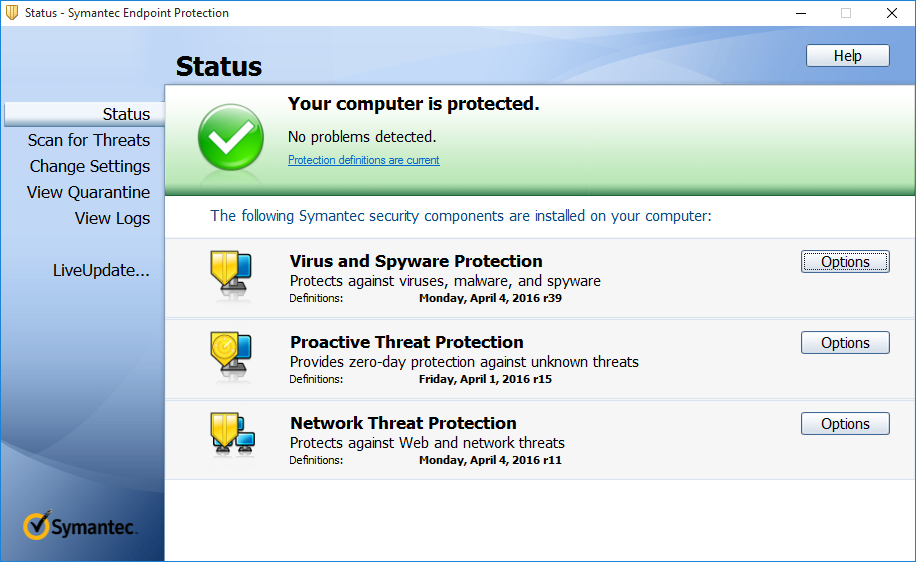Viewport: 916px width, 562px height.
Task: Open Options for Proactive Threat Protection
Action: pos(845,343)
